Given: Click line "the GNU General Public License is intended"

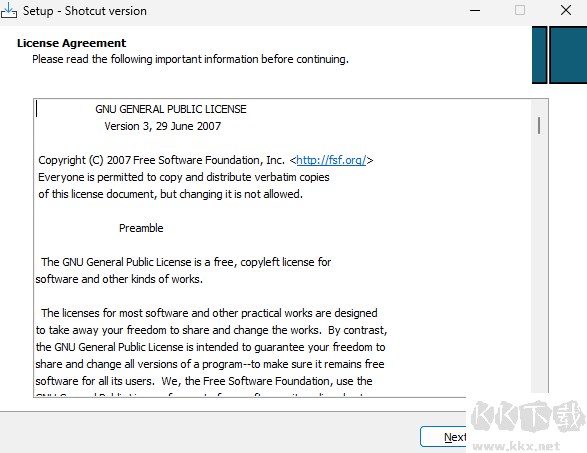Looking at the screenshot, I should click(210, 347).
